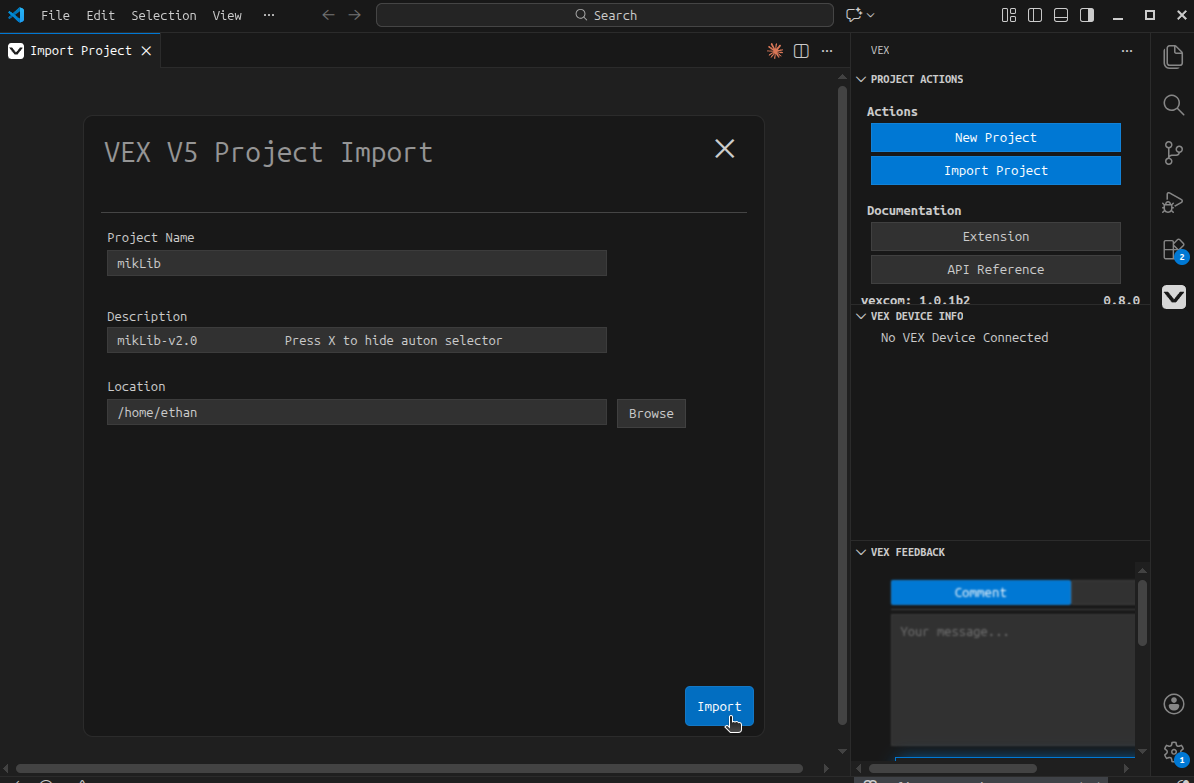Screen dimensions: 1194x783
Task: Close the Import Project tab
Action: tap(146, 51)
